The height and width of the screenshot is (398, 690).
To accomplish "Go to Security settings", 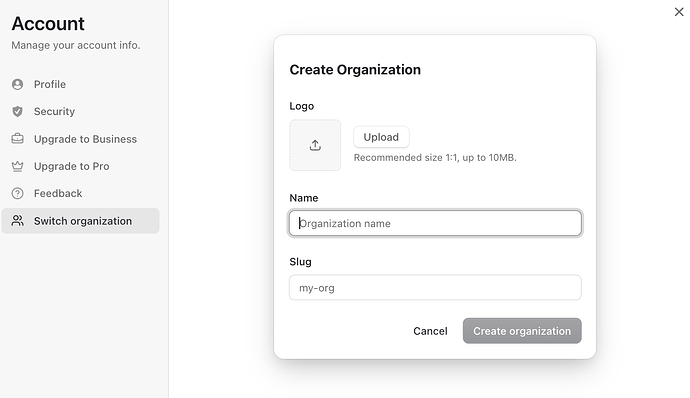I will point(81,111).
